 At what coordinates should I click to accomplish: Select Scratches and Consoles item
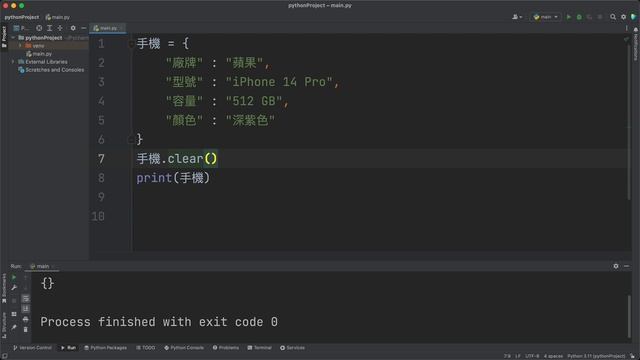point(51,70)
